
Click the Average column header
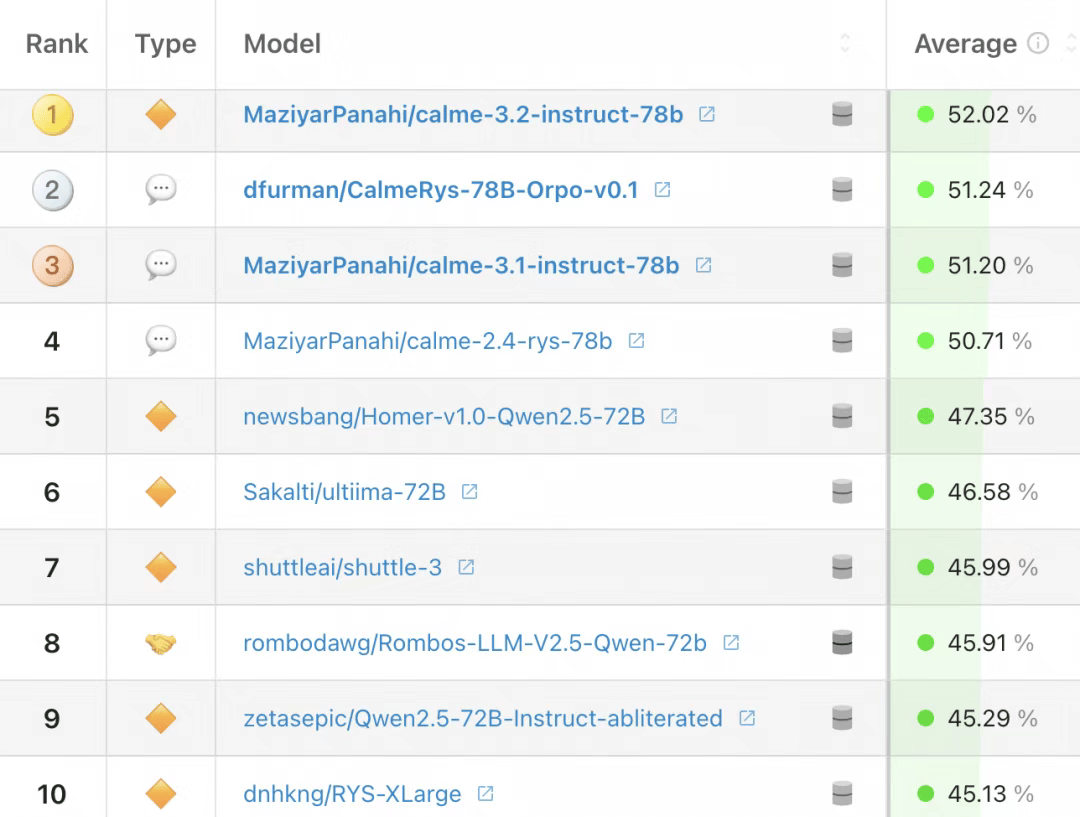(x=966, y=44)
